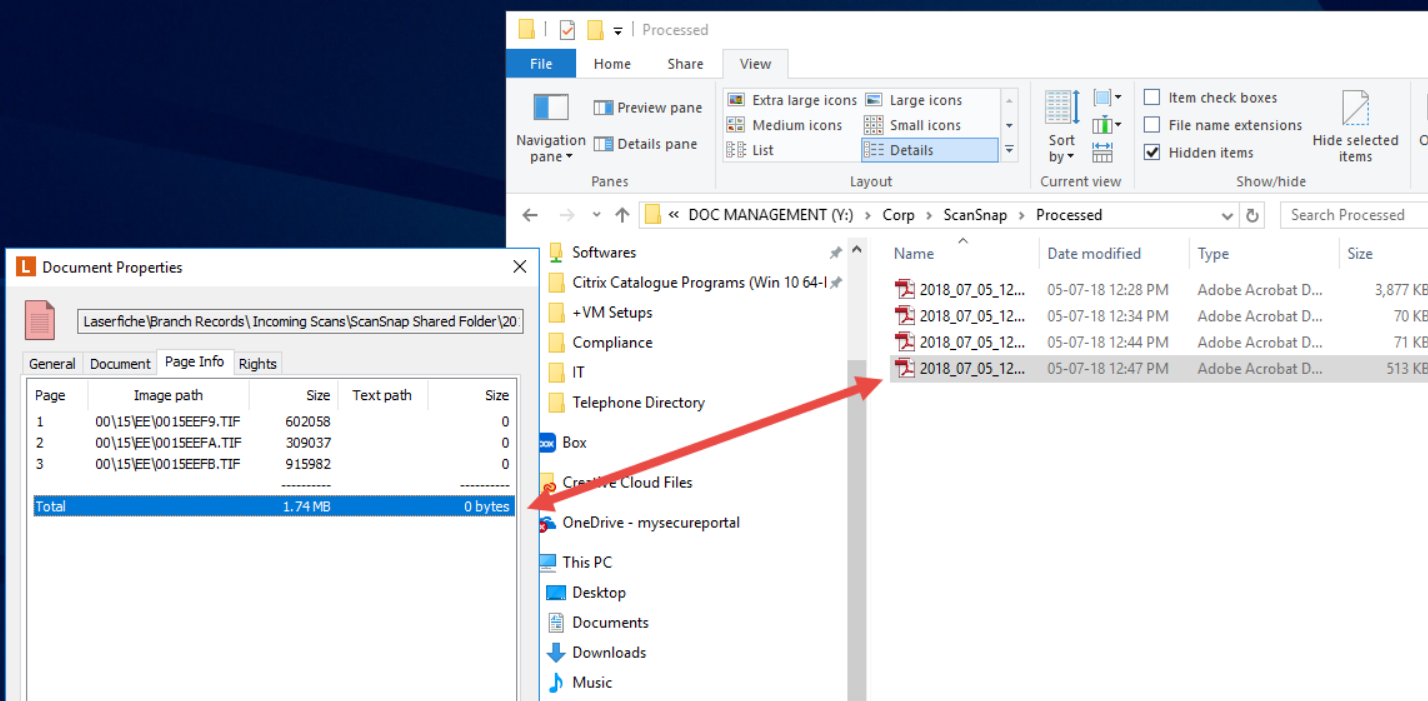Viewport: 1428px width, 701px height.
Task: Open Documents under This PC
Action: pos(610,622)
